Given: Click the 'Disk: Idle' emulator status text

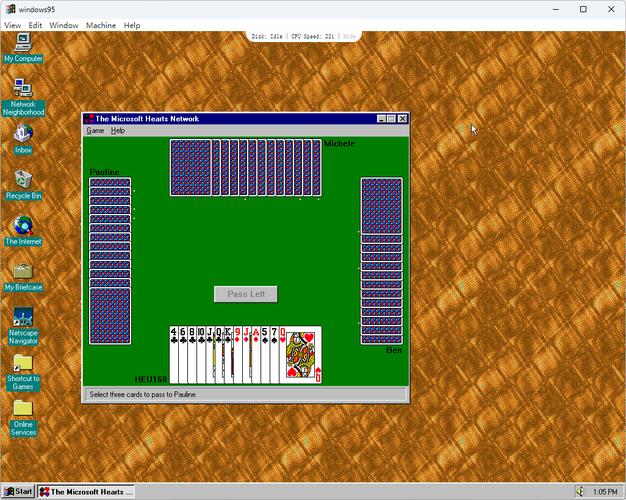Looking at the screenshot, I should [267, 36].
